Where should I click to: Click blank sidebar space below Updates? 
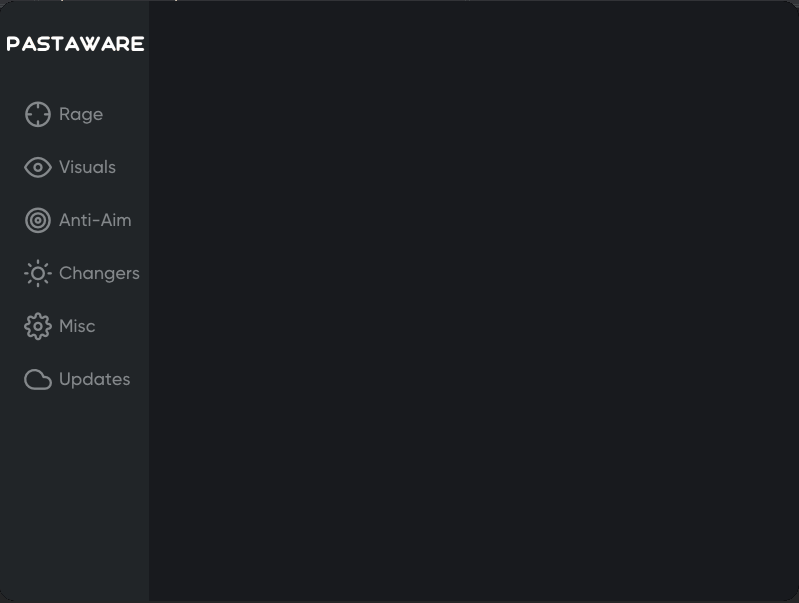pyautogui.click(x=74, y=490)
